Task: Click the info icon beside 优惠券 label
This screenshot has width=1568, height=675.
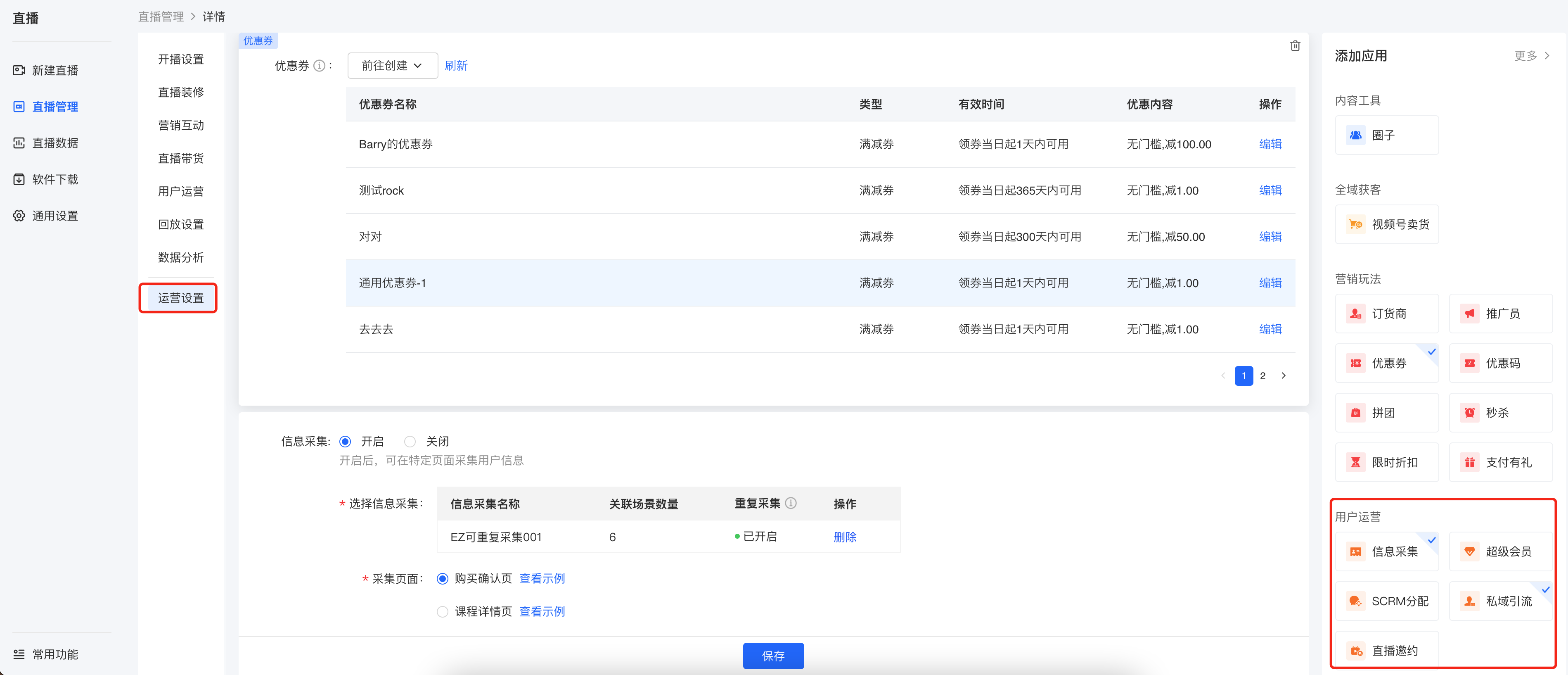Action: (x=319, y=66)
